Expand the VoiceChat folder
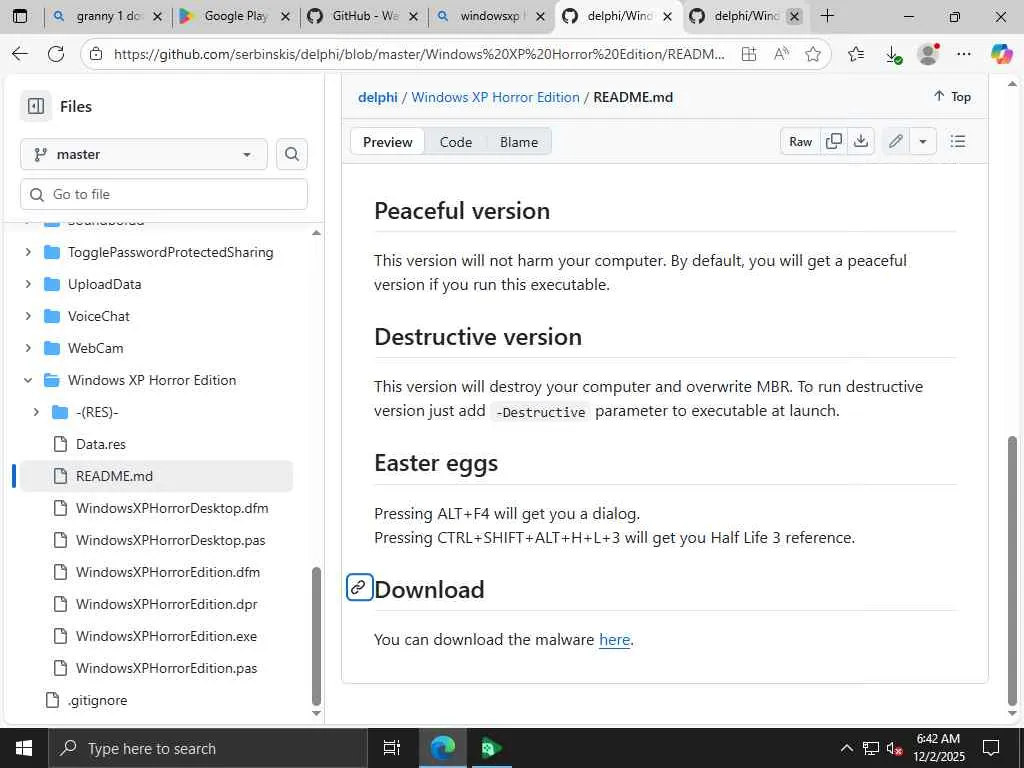Image resolution: width=1024 pixels, height=768 pixels. (x=28, y=316)
